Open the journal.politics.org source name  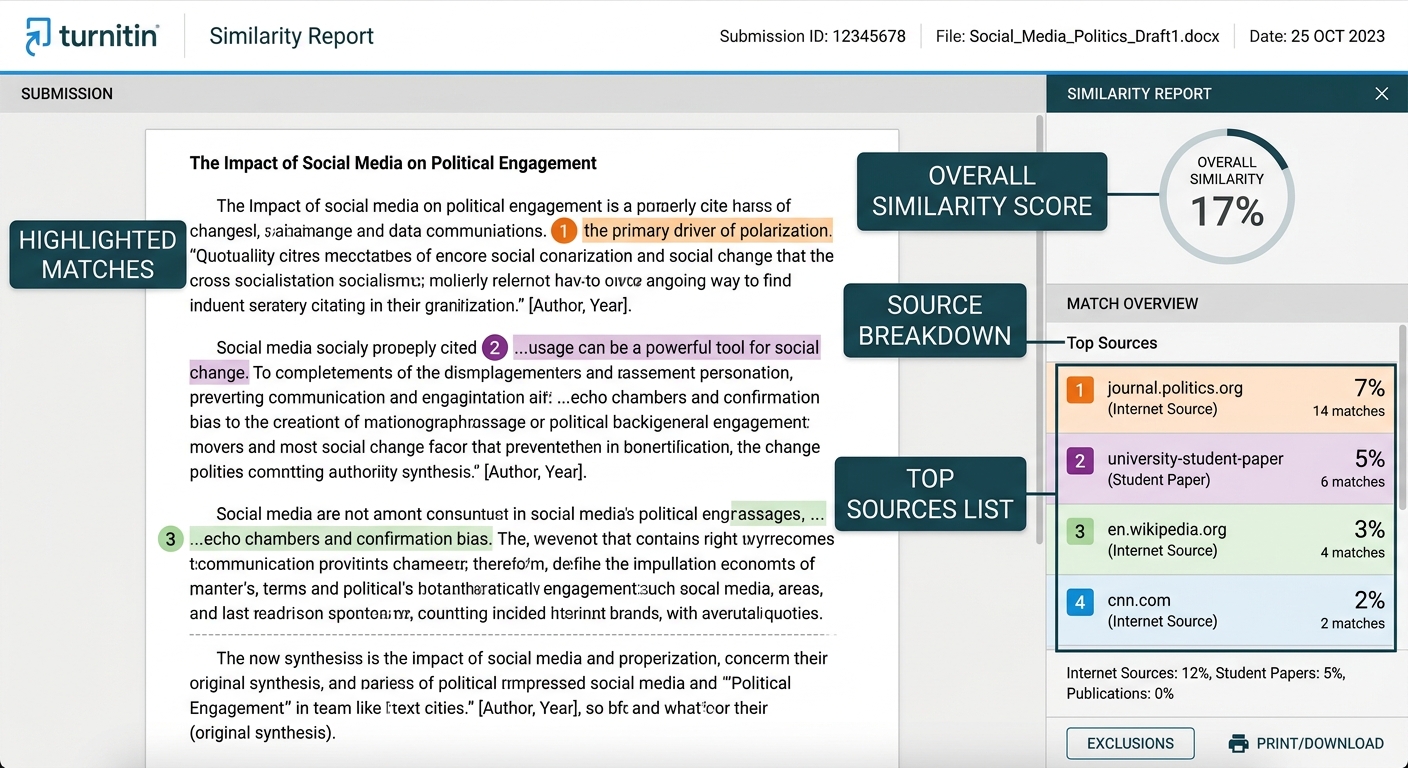point(1175,388)
